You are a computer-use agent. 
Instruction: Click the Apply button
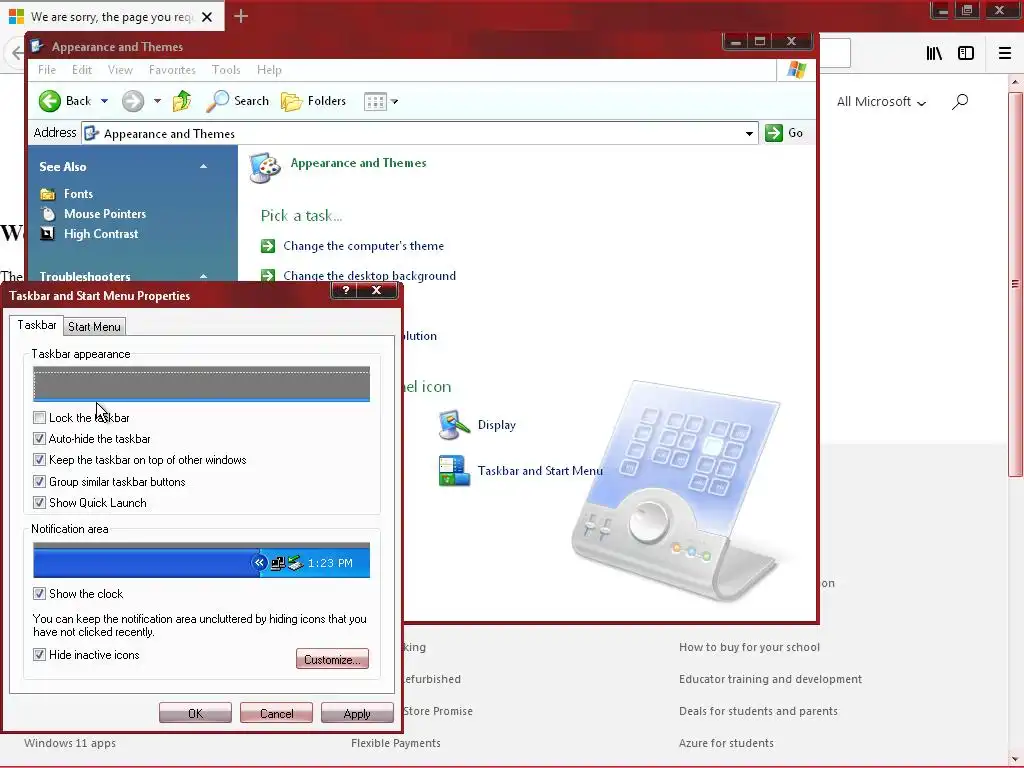(357, 713)
